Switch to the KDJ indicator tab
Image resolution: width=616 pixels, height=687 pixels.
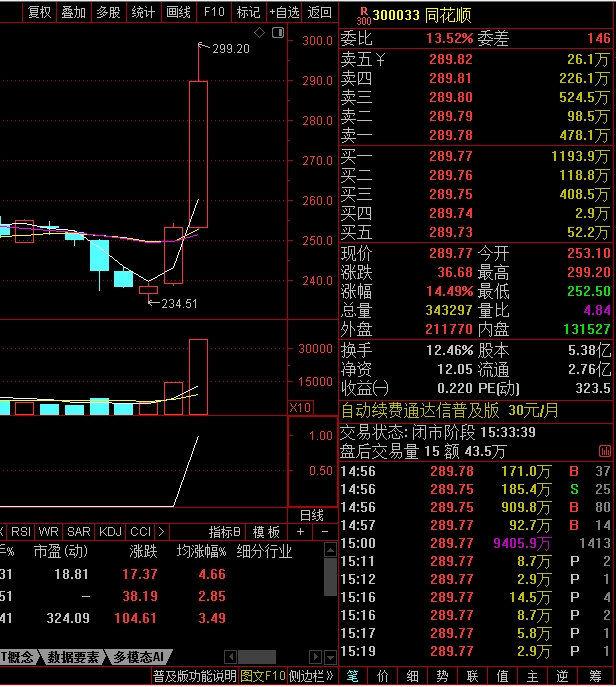point(110,532)
